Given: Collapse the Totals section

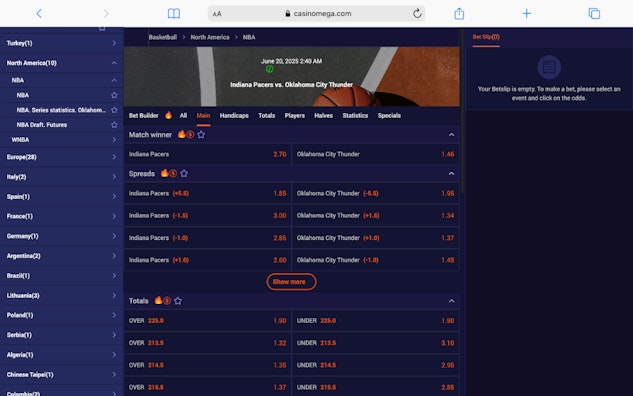Looking at the screenshot, I should click(451, 301).
